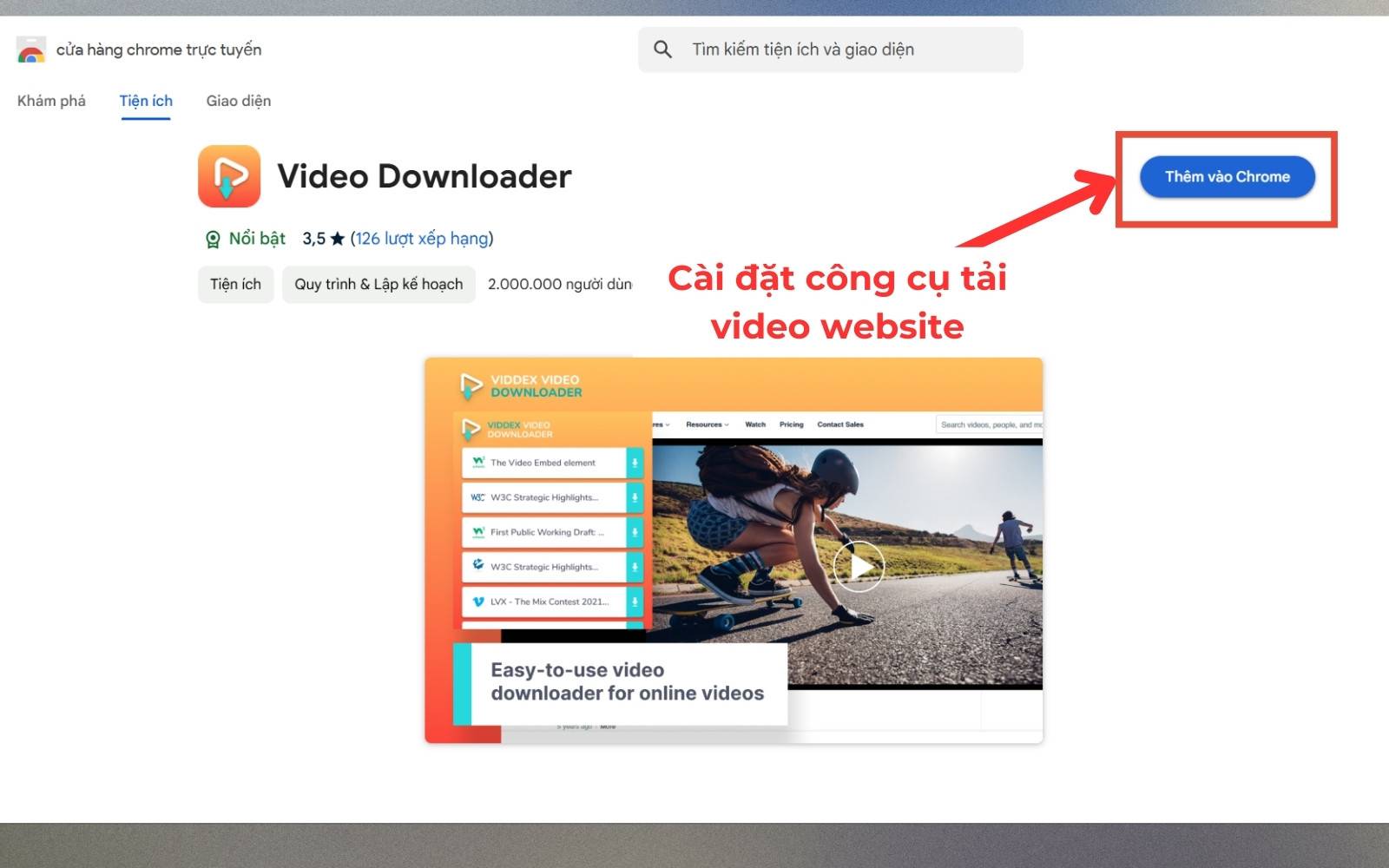Click the Video Downloader extension icon
The image size is (1389, 868).
[x=229, y=176]
